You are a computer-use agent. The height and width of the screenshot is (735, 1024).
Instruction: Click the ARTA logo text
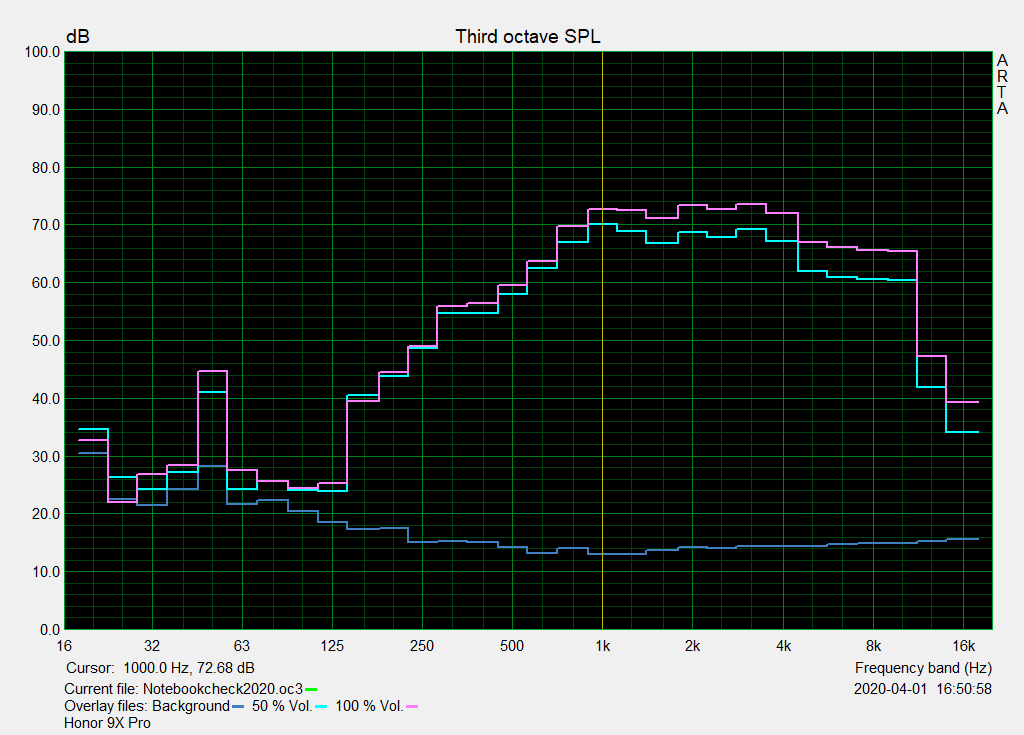point(1002,84)
